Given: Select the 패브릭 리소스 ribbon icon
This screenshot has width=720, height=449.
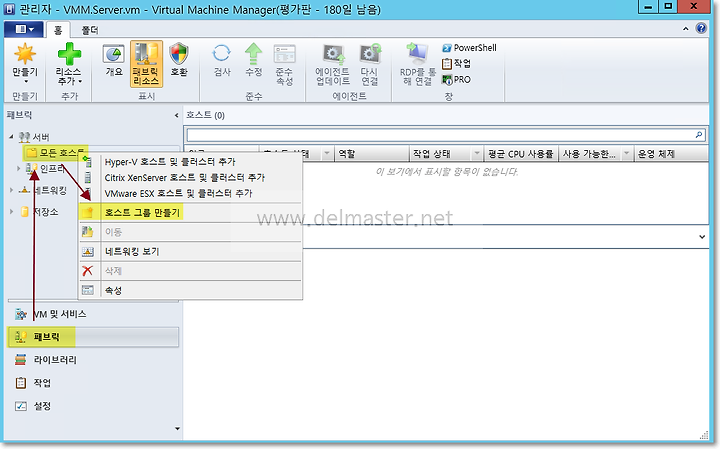Looking at the screenshot, I should (x=146, y=64).
